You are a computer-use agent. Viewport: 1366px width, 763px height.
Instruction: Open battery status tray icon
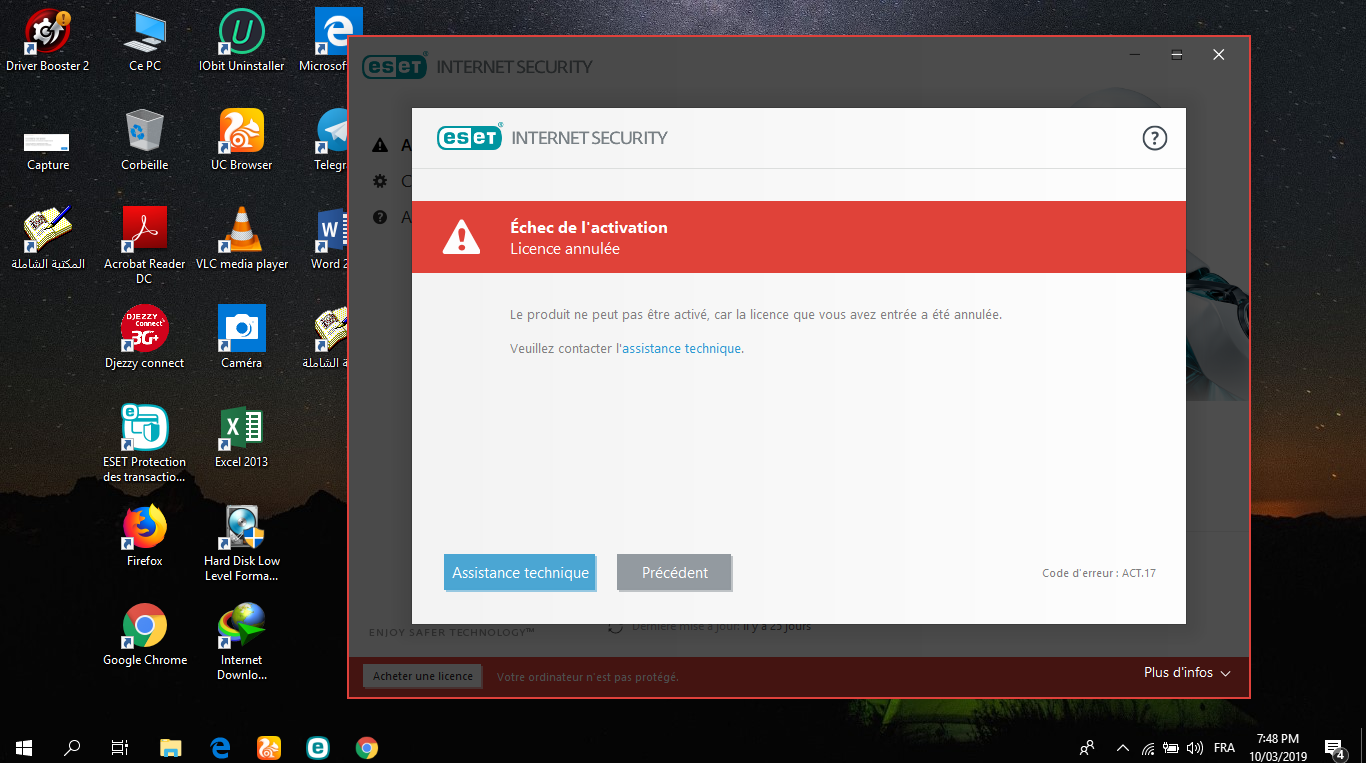click(1171, 747)
